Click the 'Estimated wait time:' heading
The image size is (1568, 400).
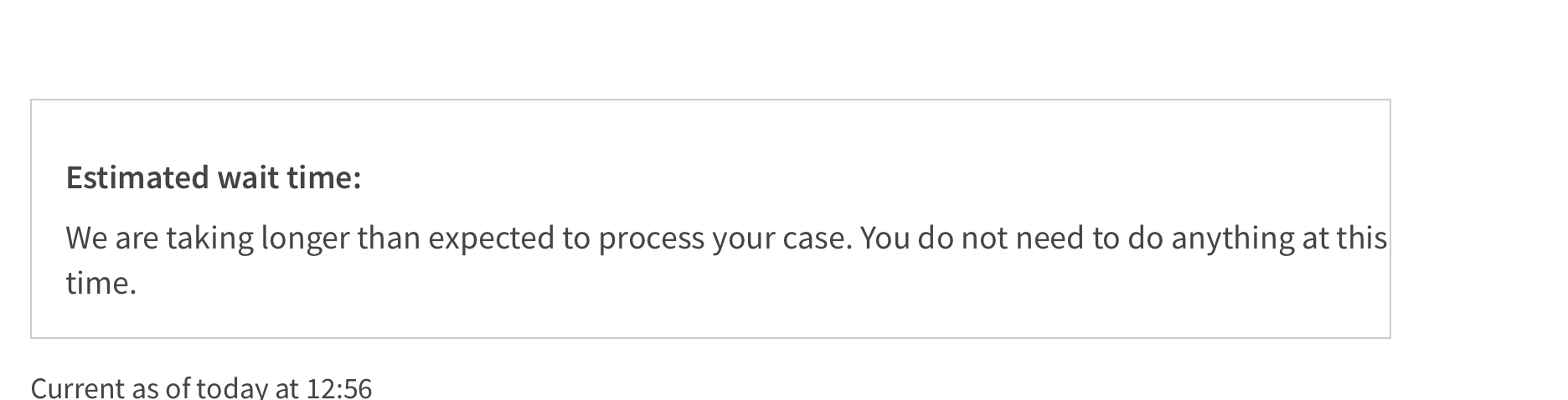click(214, 178)
